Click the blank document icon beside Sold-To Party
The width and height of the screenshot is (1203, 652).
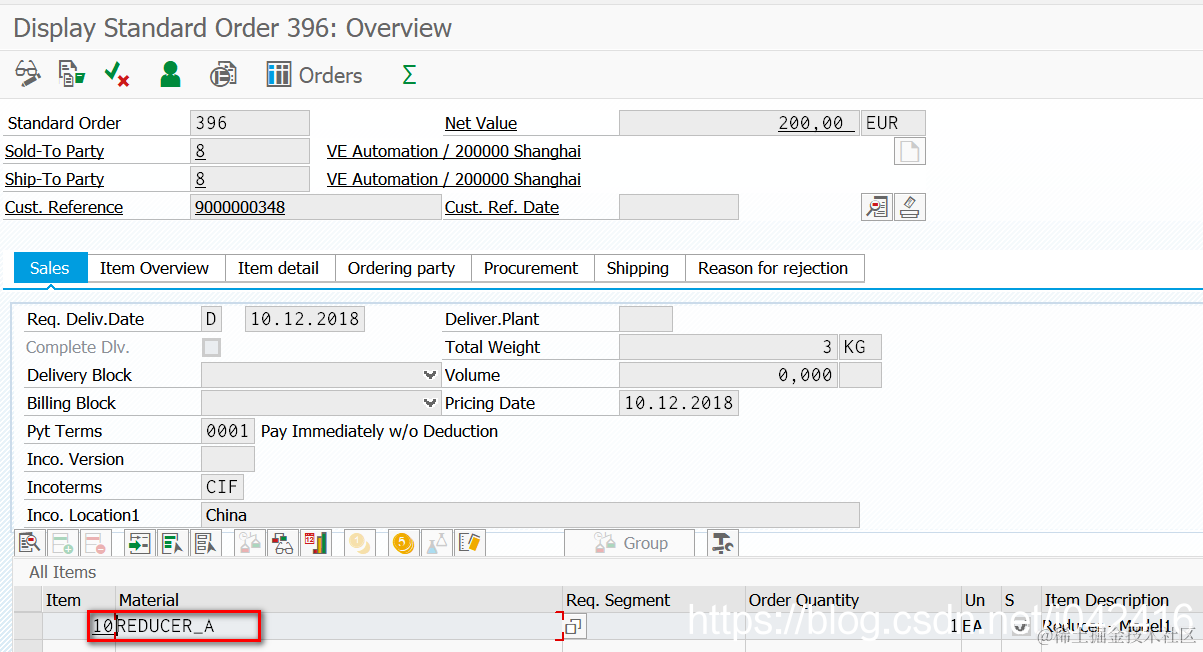tap(909, 151)
